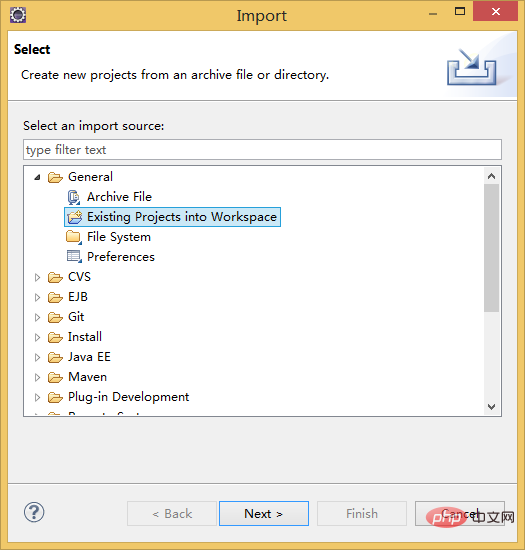Viewport: 525px width, 550px height.
Task: Expand the CVS category
Action: 37,277
